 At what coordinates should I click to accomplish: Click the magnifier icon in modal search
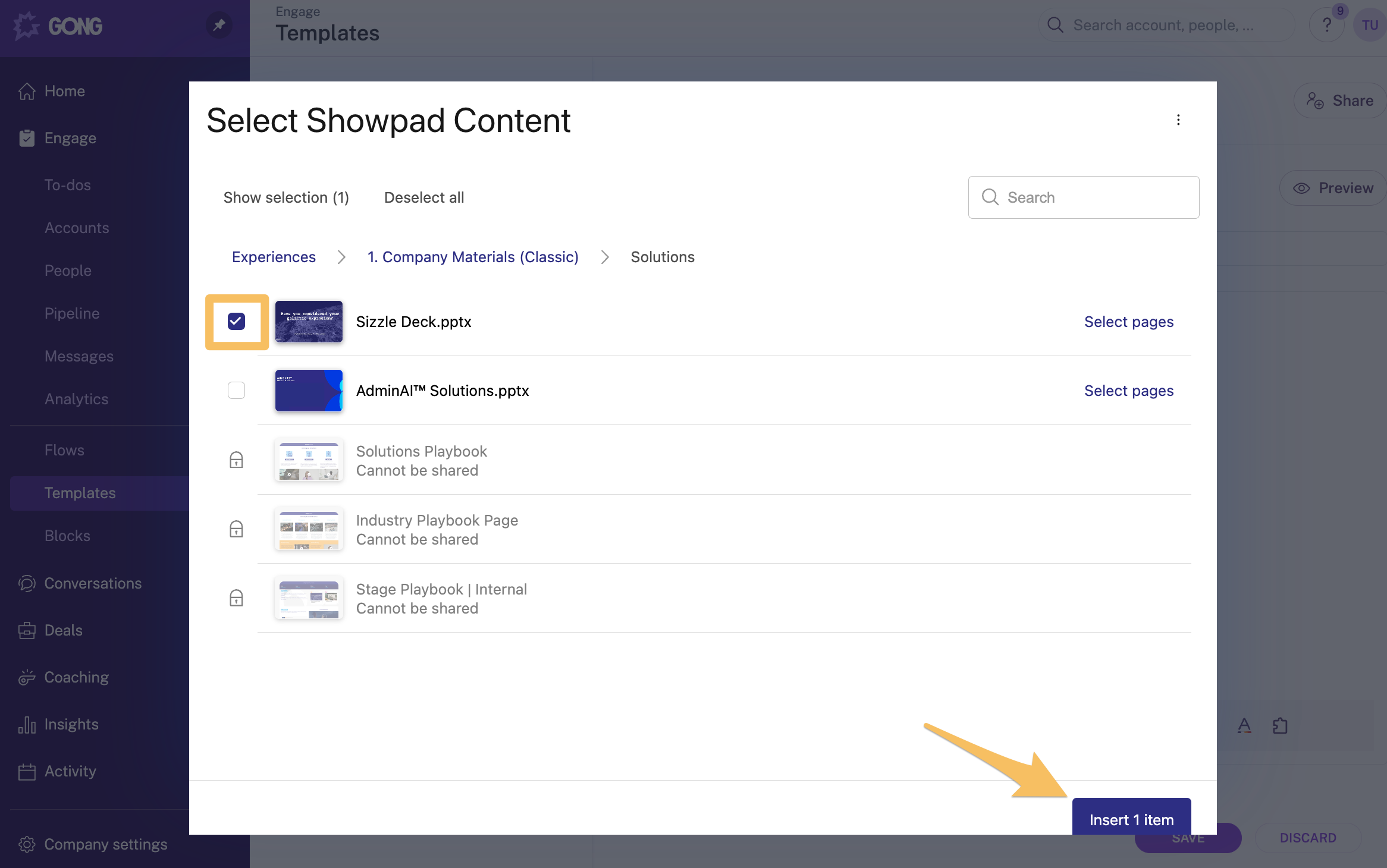point(990,197)
